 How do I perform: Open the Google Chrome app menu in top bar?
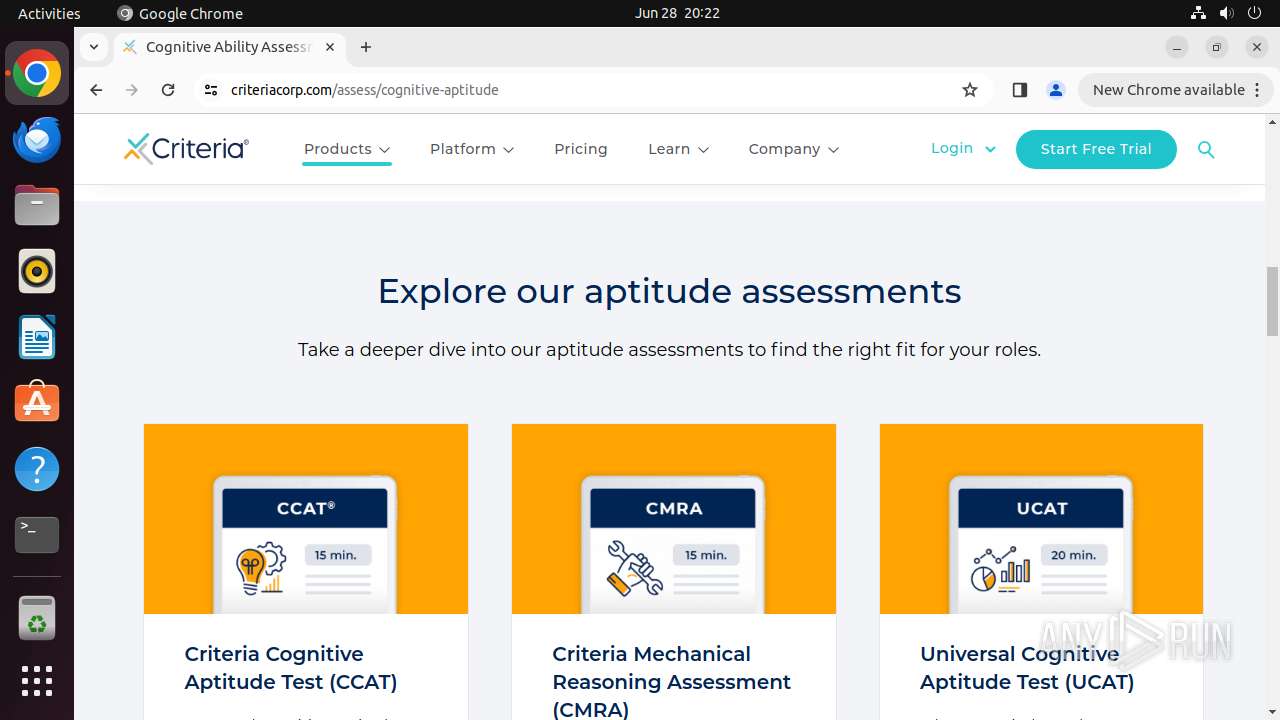[181, 13]
